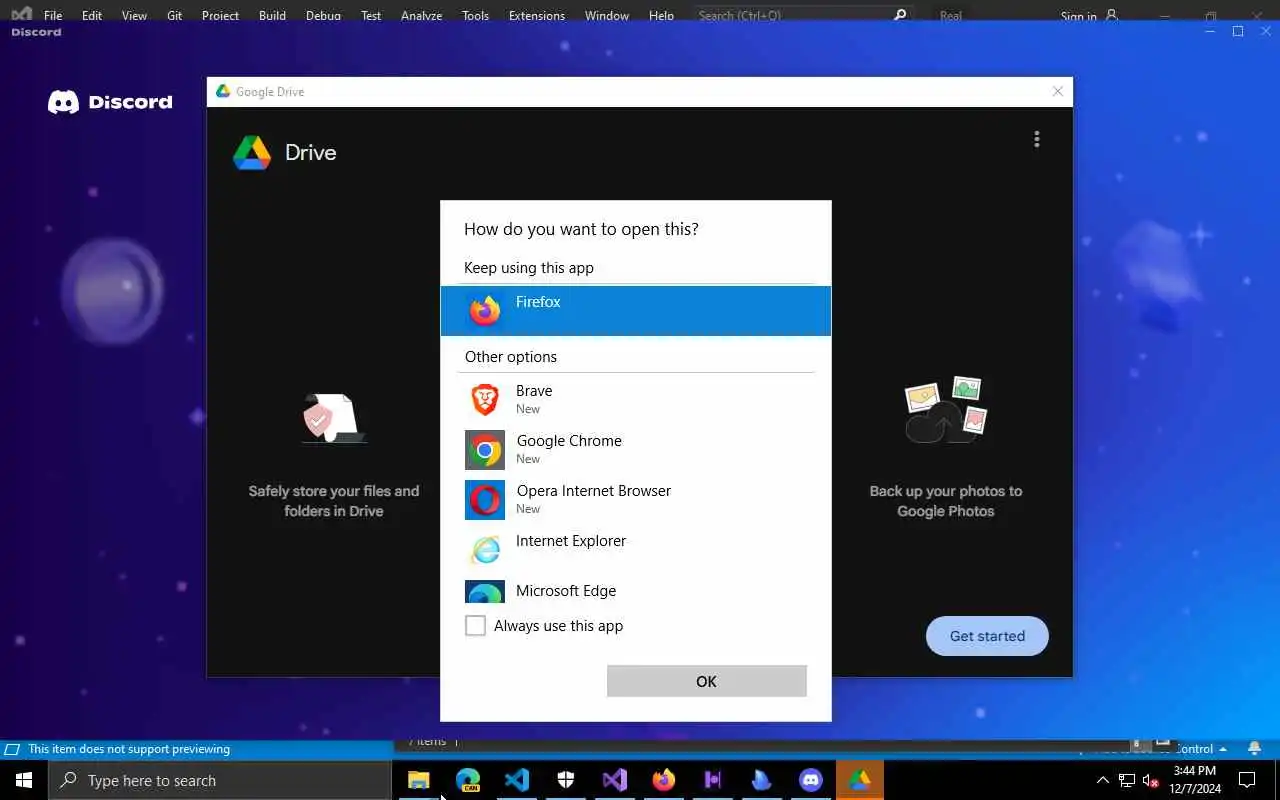Select Microsoft Edge in the list
The width and height of the screenshot is (1280, 800).
point(636,591)
